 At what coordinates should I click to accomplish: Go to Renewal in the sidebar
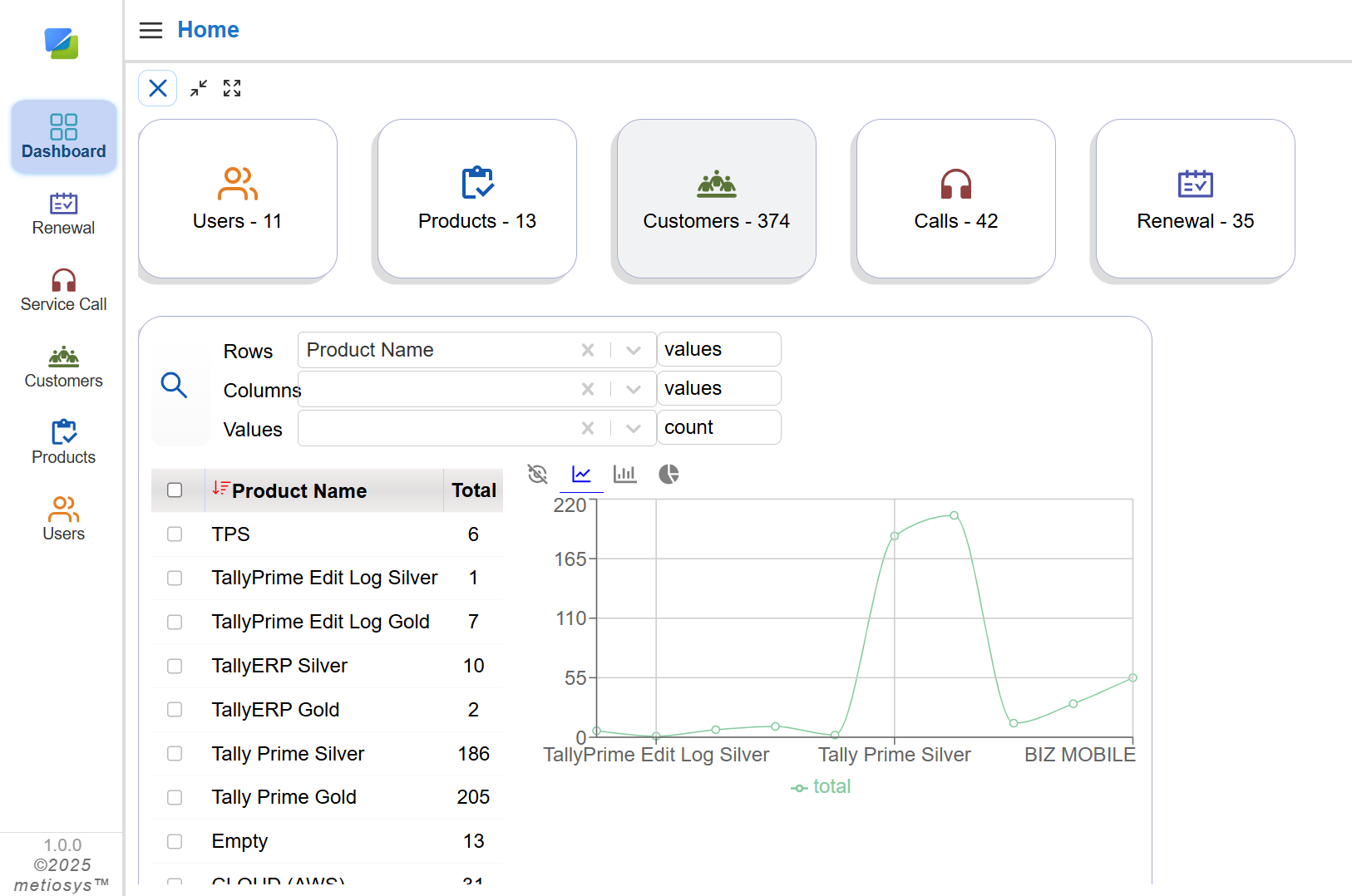point(63,214)
